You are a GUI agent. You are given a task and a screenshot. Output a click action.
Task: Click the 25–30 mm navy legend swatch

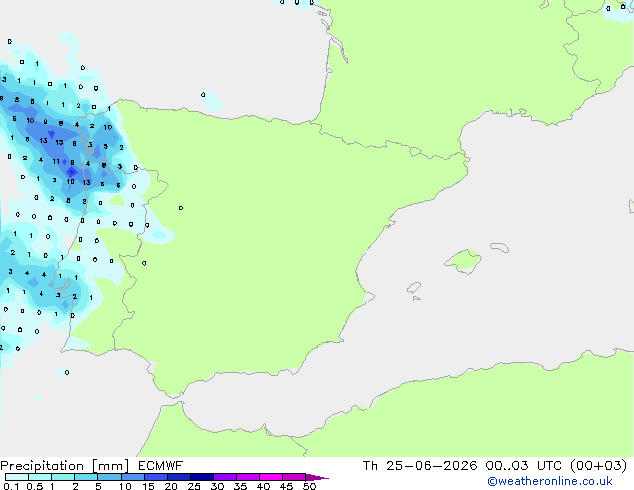point(201,477)
